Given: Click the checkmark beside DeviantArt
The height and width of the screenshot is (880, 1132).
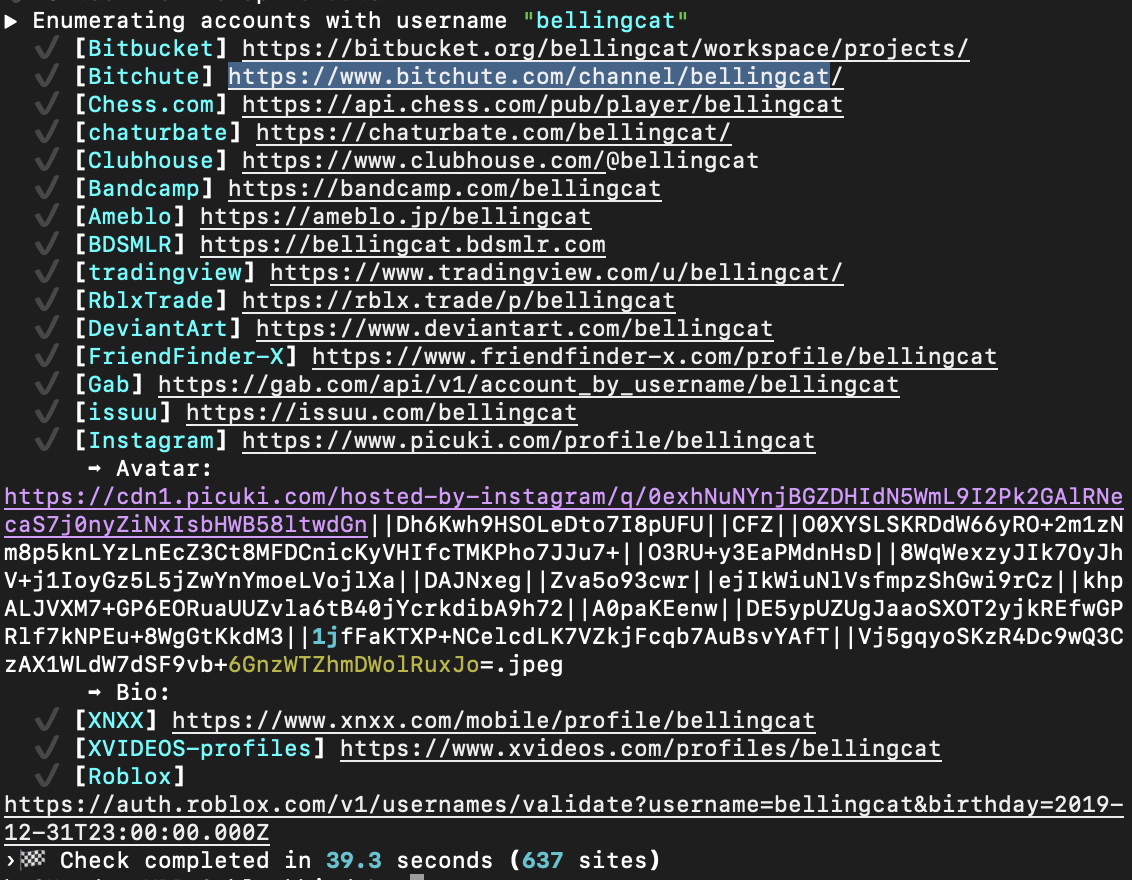Looking at the screenshot, I should 47,328.
